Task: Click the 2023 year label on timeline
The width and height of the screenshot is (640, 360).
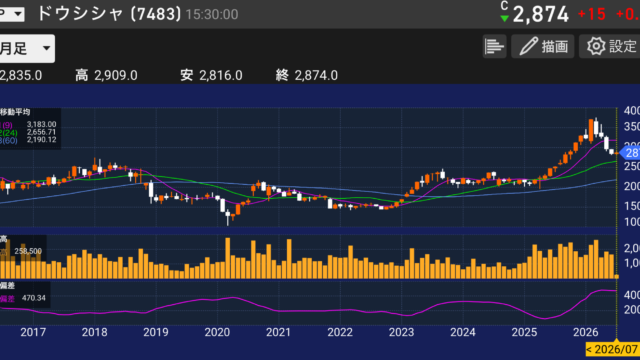Action: tap(401, 332)
